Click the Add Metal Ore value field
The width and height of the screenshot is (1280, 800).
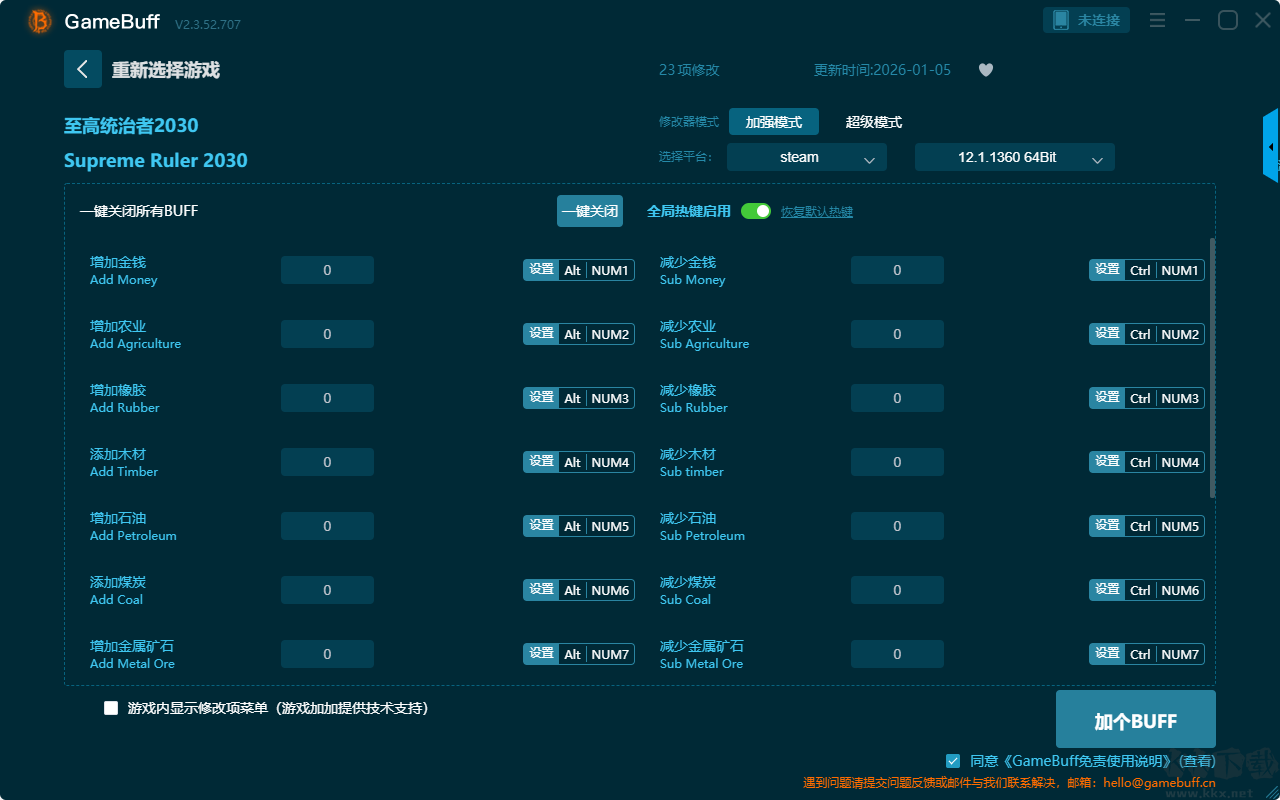(327, 654)
